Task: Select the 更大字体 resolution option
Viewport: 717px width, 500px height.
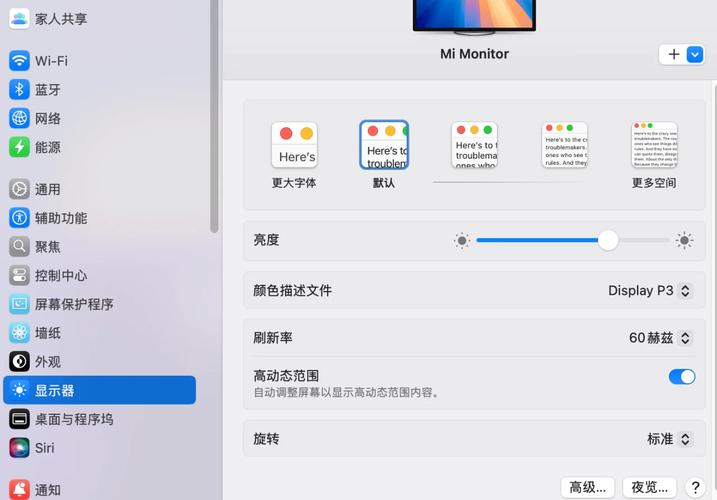Action: (x=294, y=146)
